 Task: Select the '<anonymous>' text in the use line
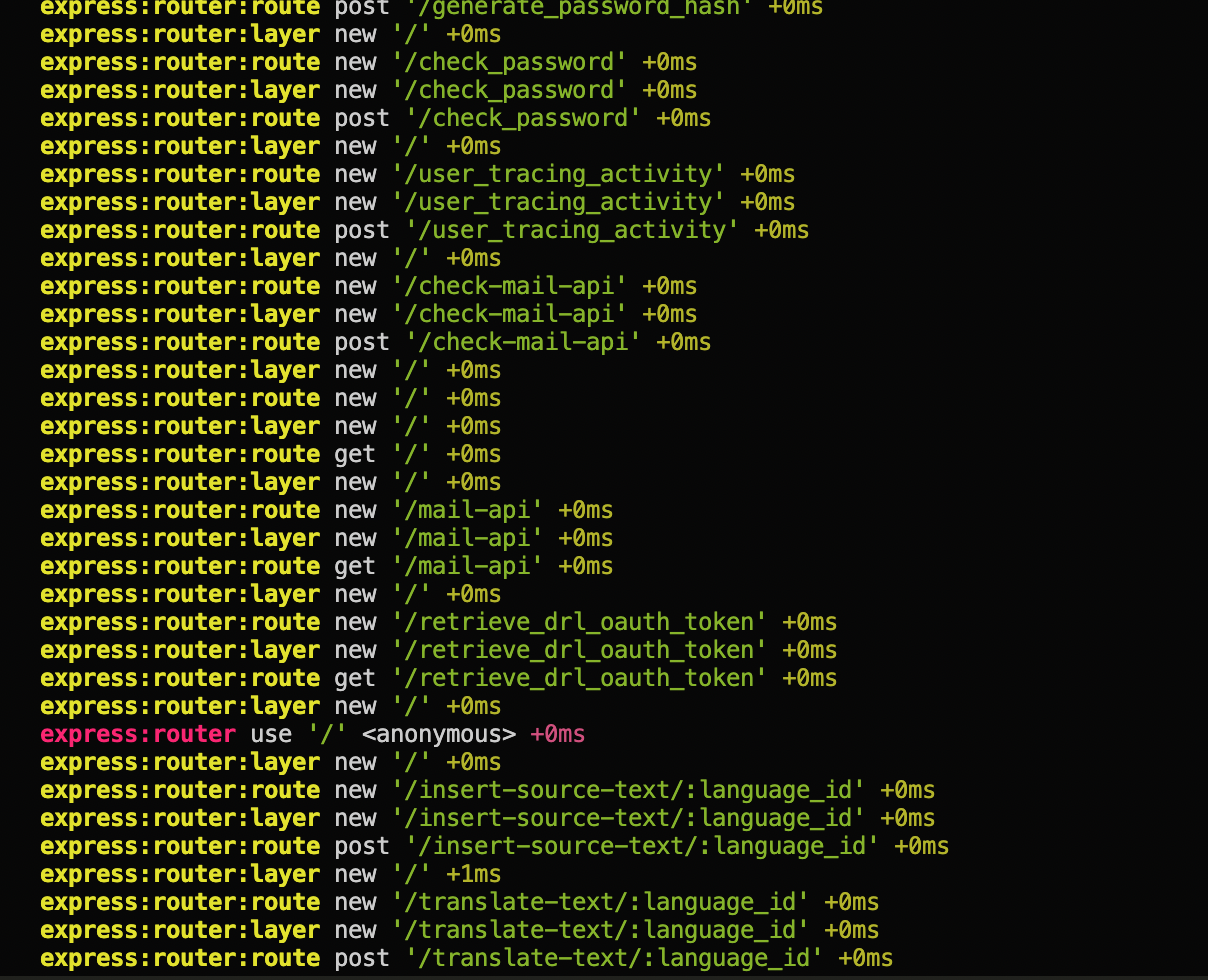point(439,734)
